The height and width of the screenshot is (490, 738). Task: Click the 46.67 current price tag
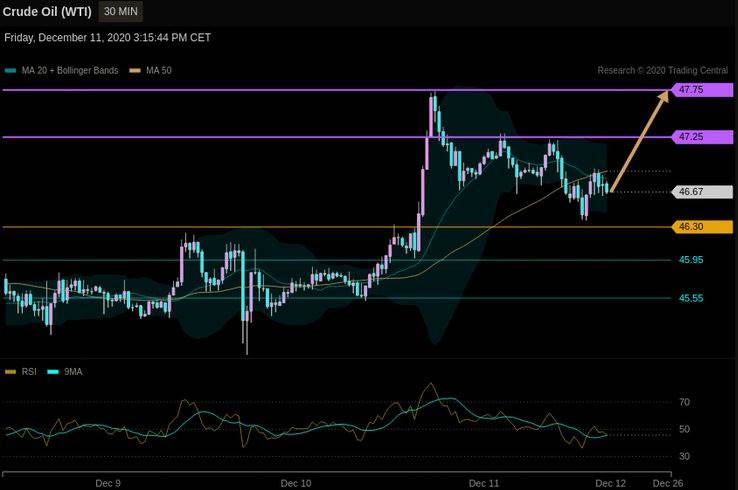[x=702, y=192]
